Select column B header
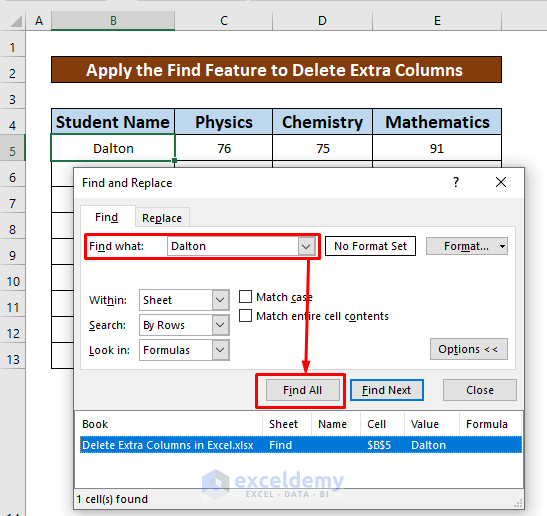547x516 pixels. (x=113, y=21)
